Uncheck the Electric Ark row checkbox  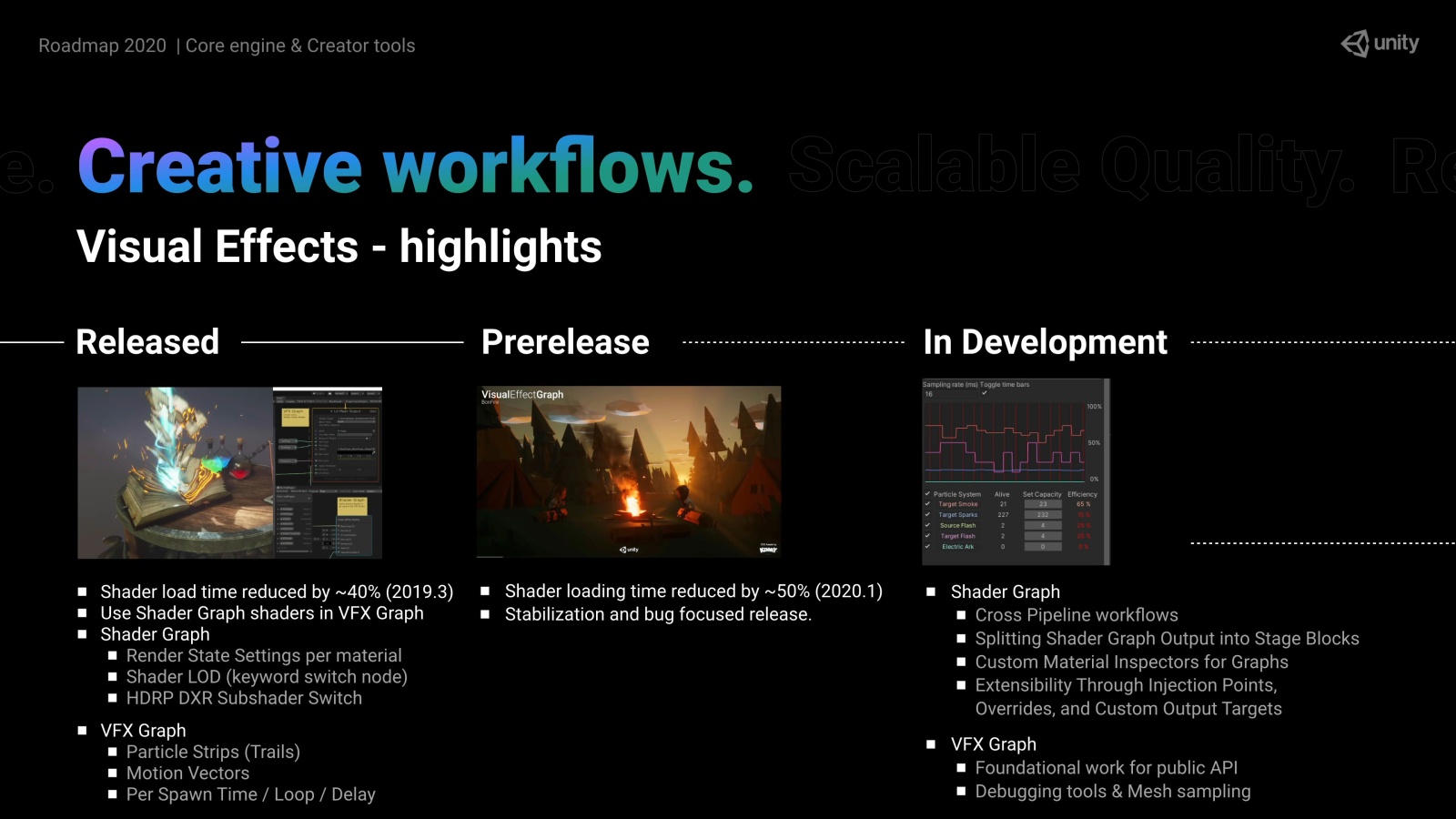tap(927, 547)
